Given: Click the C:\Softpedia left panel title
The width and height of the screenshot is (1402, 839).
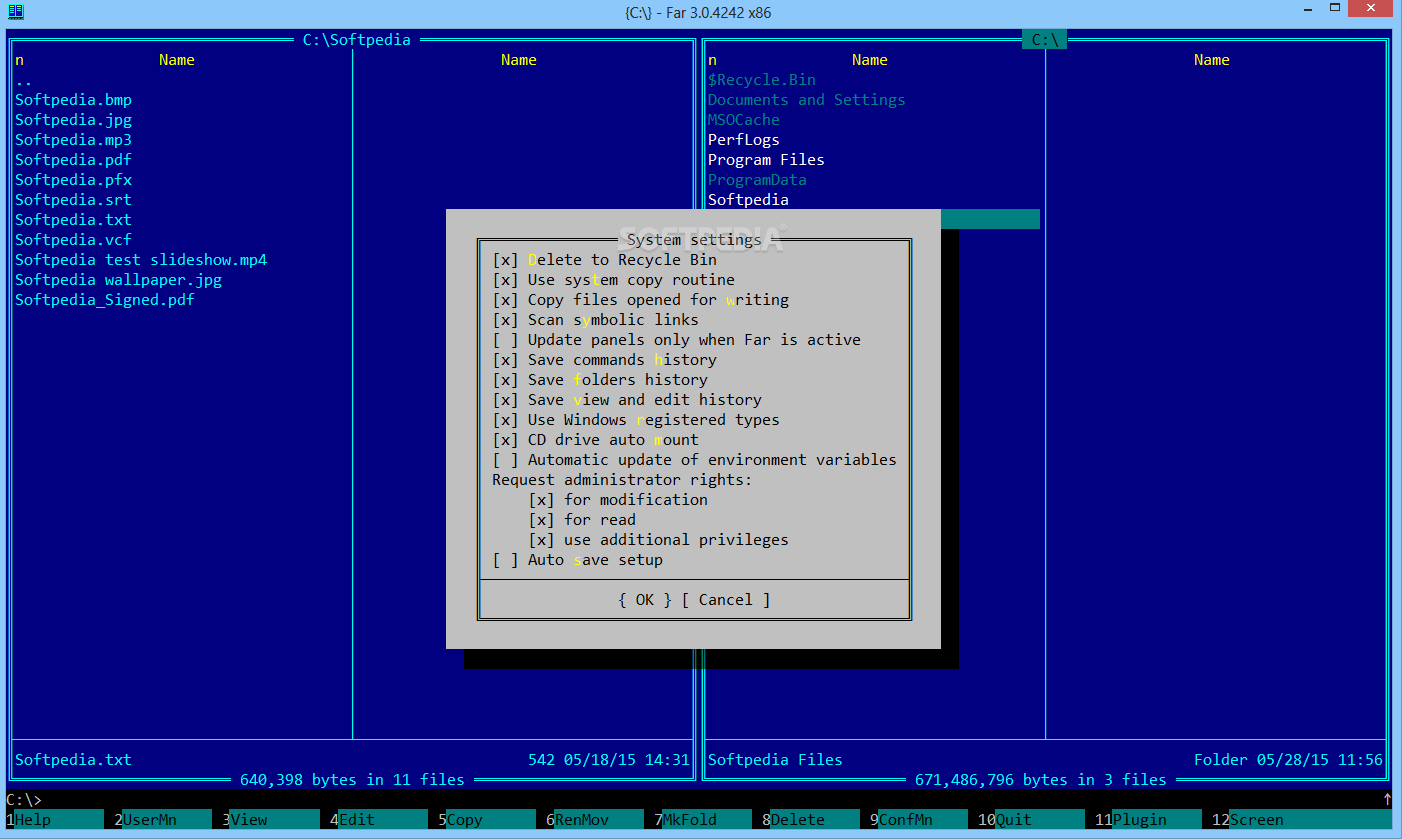Looking at the screenshot, I should click(357, 40).
